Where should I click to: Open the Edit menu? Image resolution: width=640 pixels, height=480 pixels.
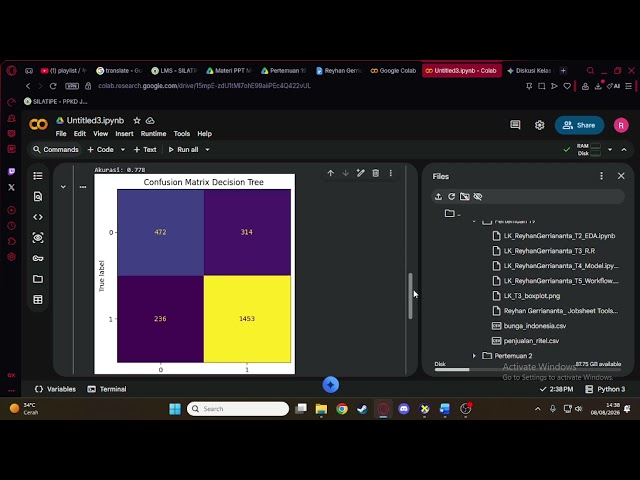[80, 134]
